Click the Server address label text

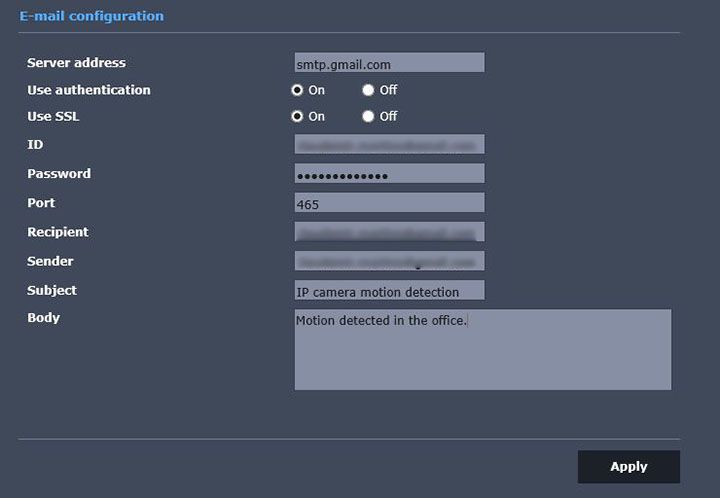point(76,63)
